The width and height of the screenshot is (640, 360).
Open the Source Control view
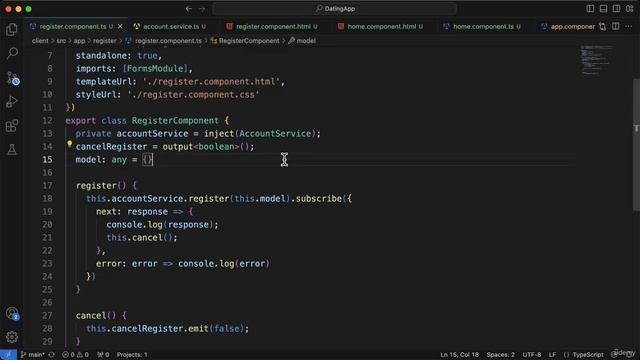(x=12, y=78)
